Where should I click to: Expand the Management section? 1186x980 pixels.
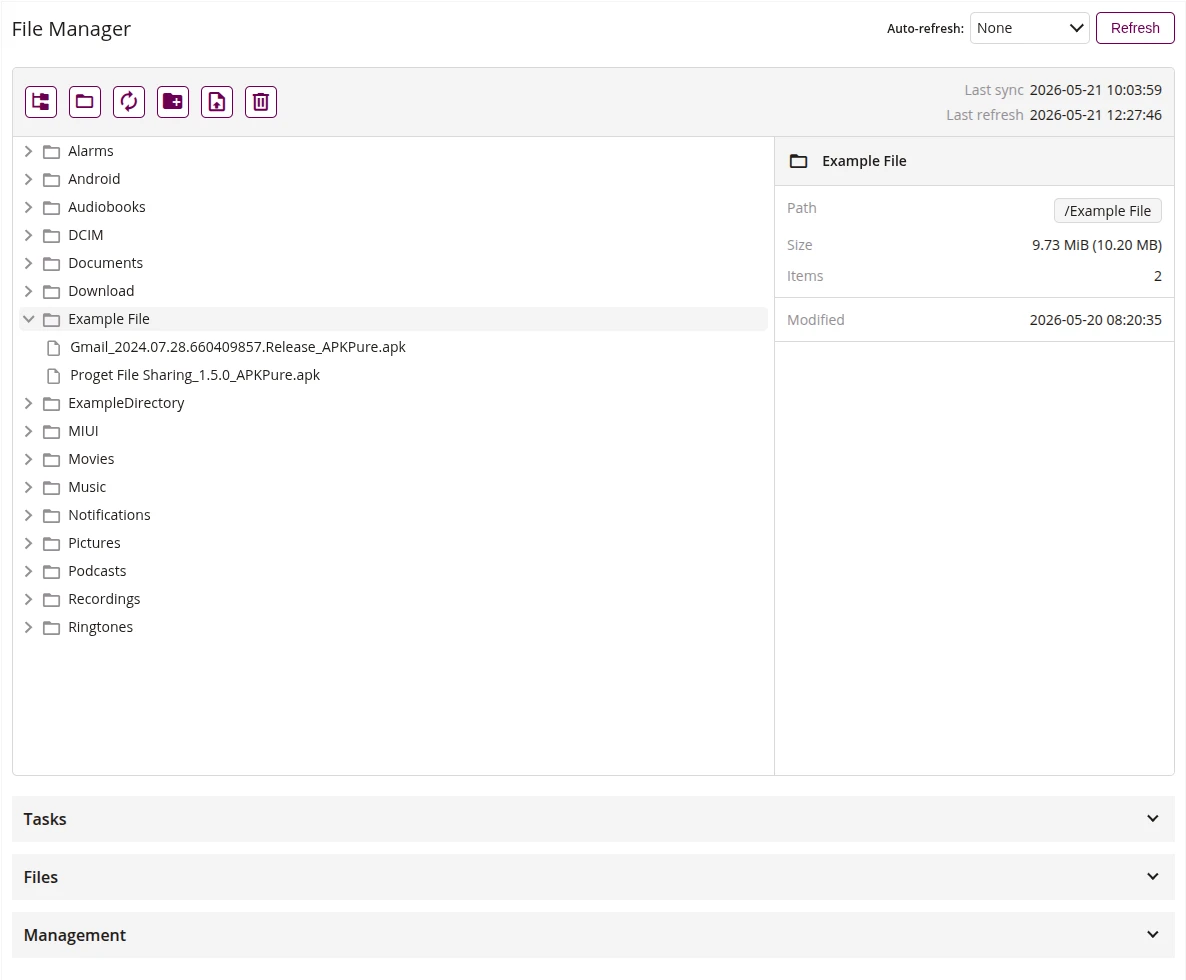tap(593, 935)
